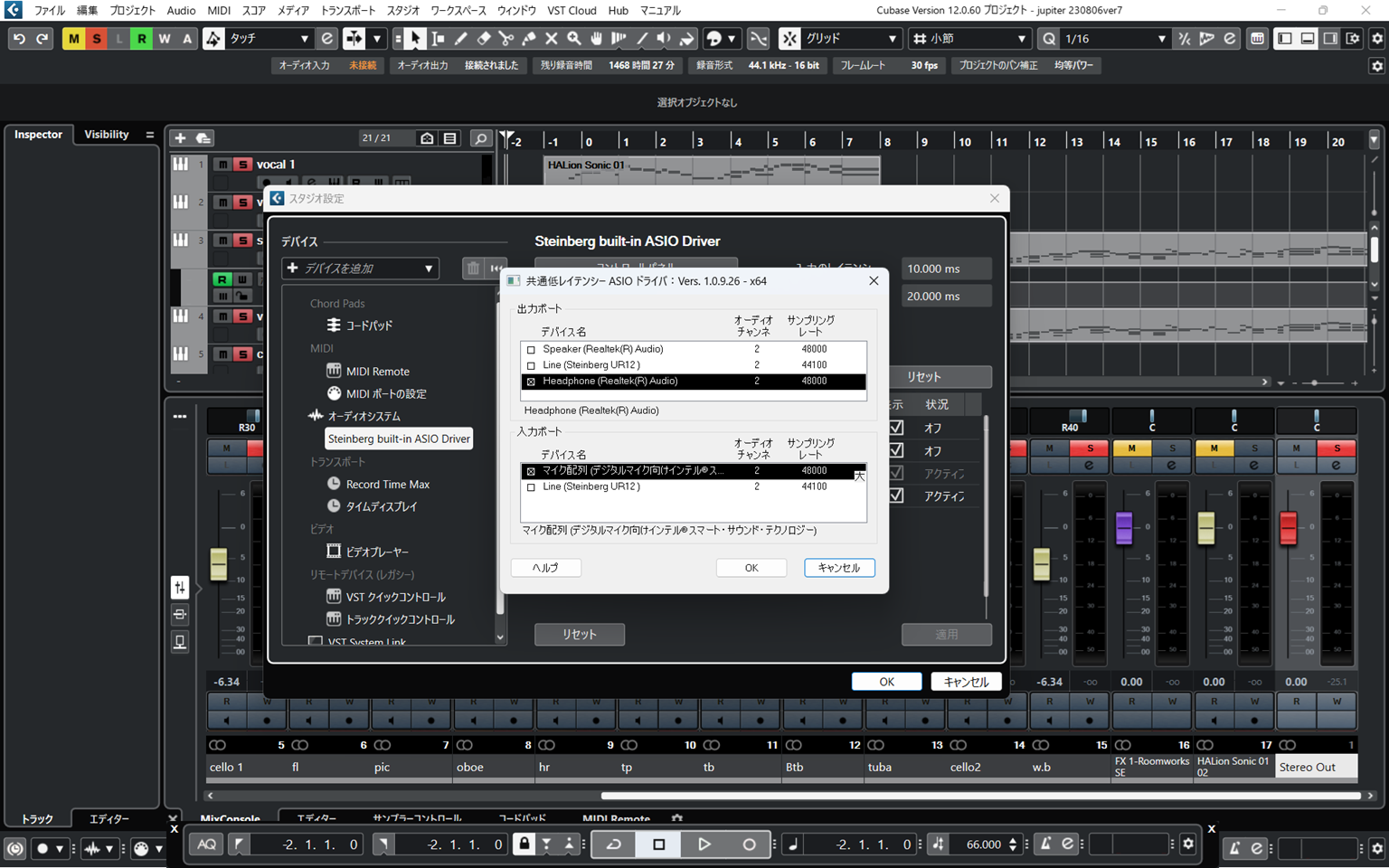The image size is (1389, 868).
Task: Click the Play transport button
Action: pos(704,844)
